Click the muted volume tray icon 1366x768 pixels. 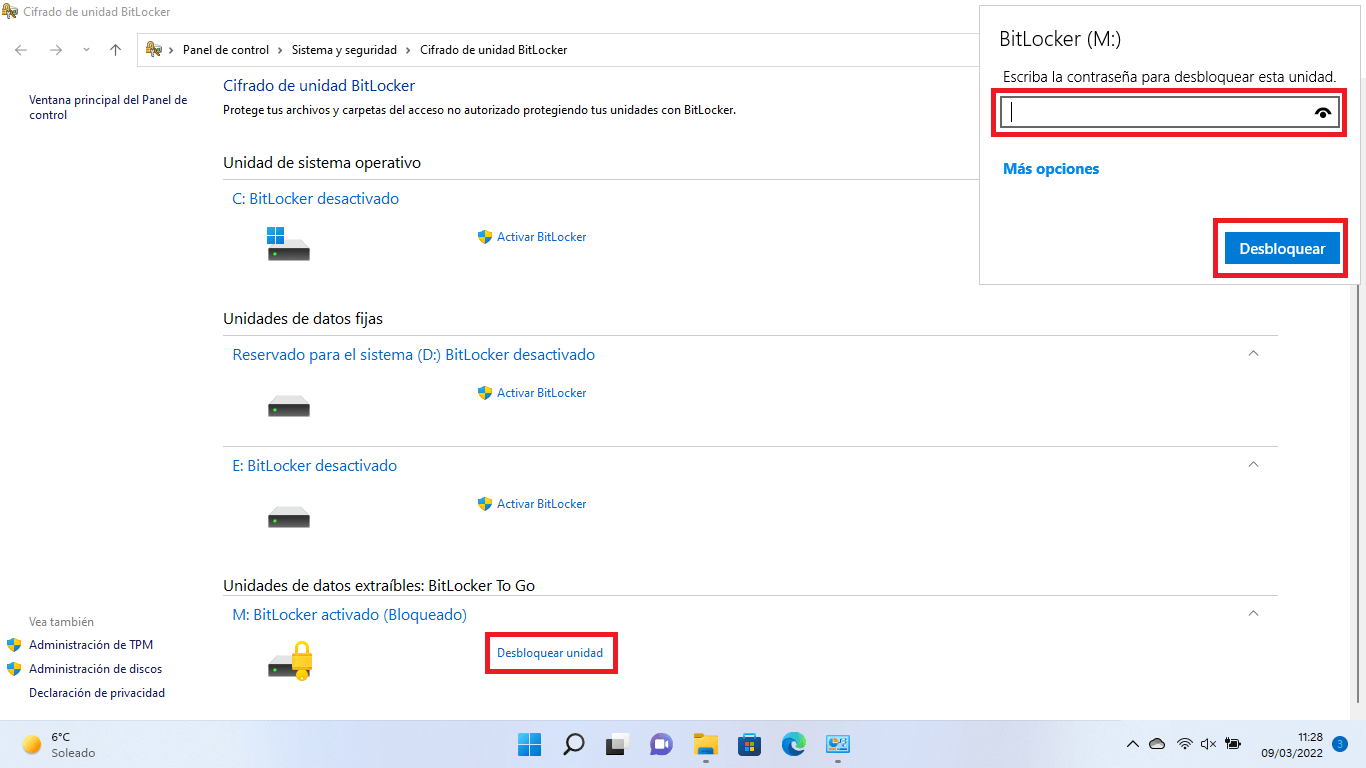1208,744
